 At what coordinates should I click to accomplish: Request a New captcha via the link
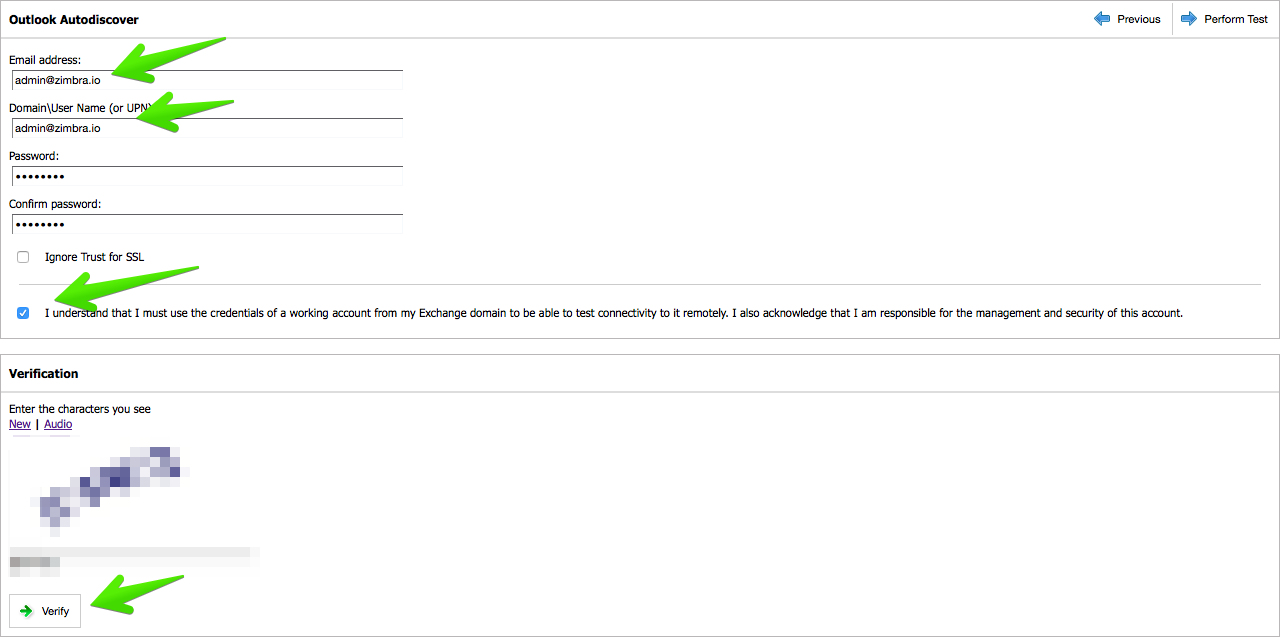(x=20, y=424)
